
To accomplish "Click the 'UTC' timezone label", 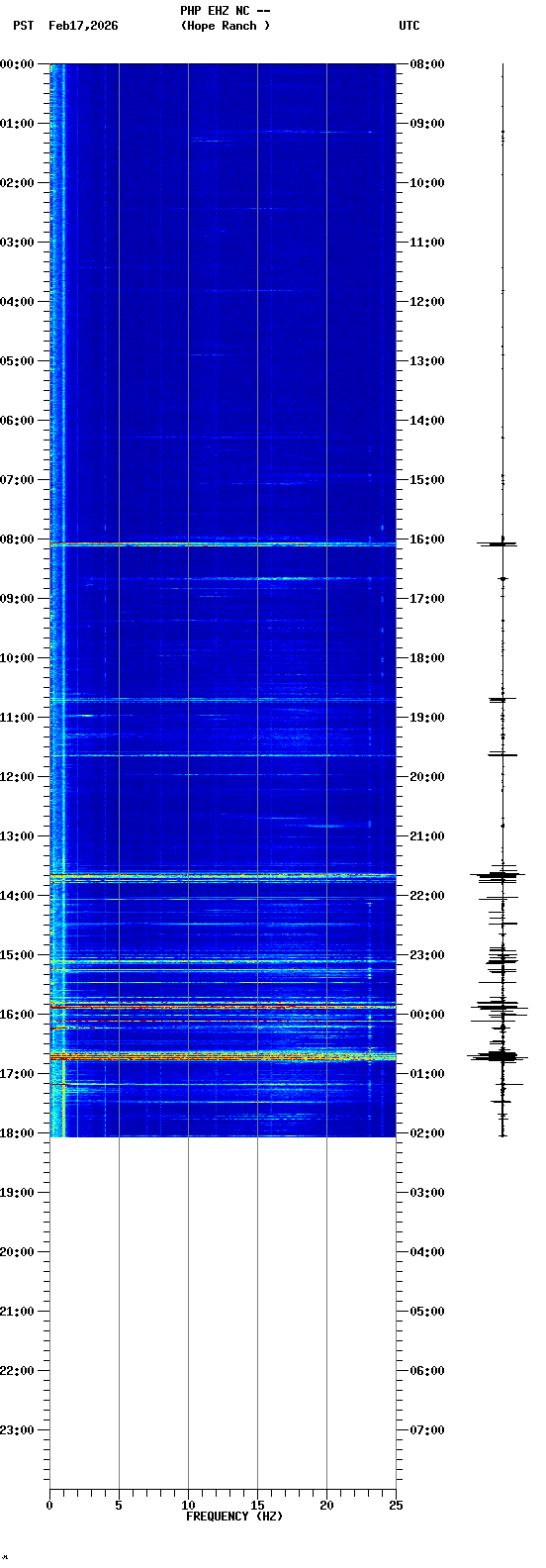I will pyautogui.click(x=409, y=26).
